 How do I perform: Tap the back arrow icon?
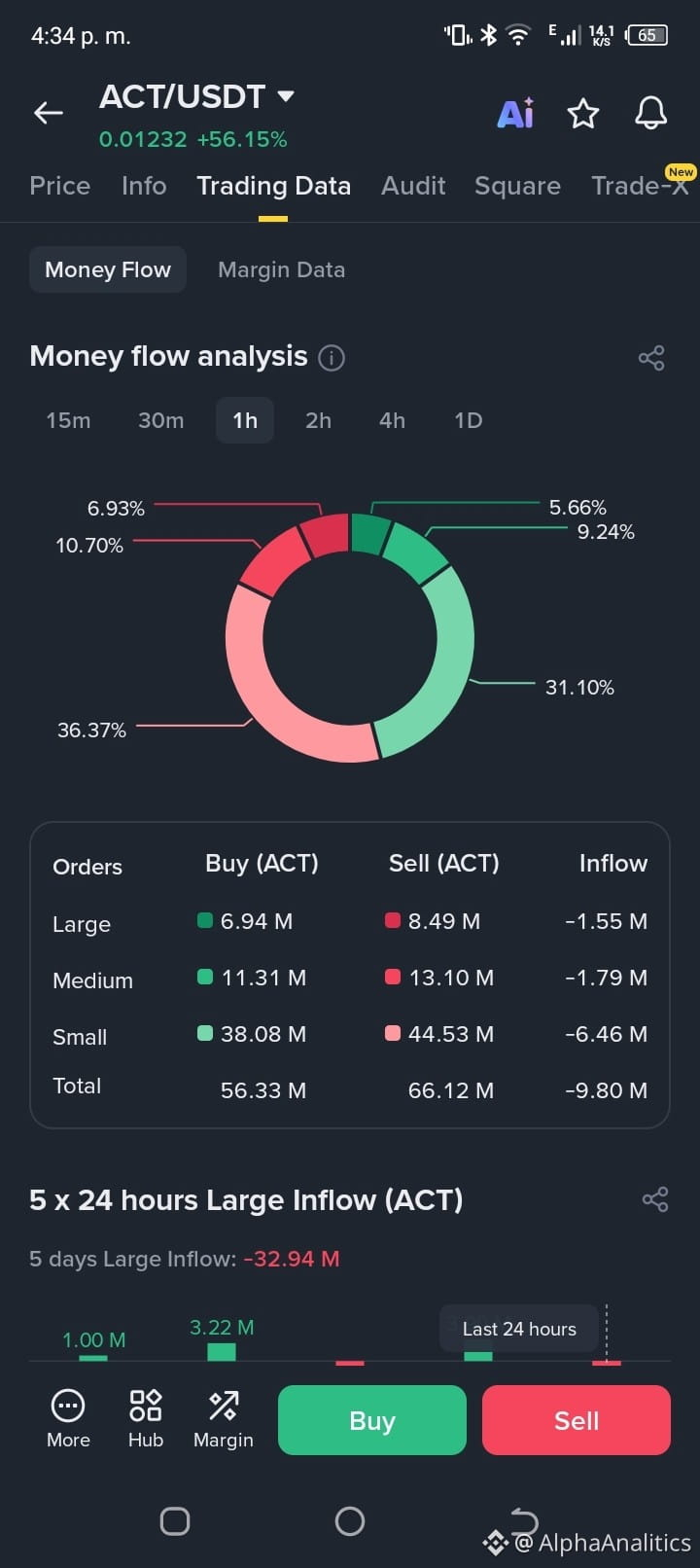tap(49, 113)
